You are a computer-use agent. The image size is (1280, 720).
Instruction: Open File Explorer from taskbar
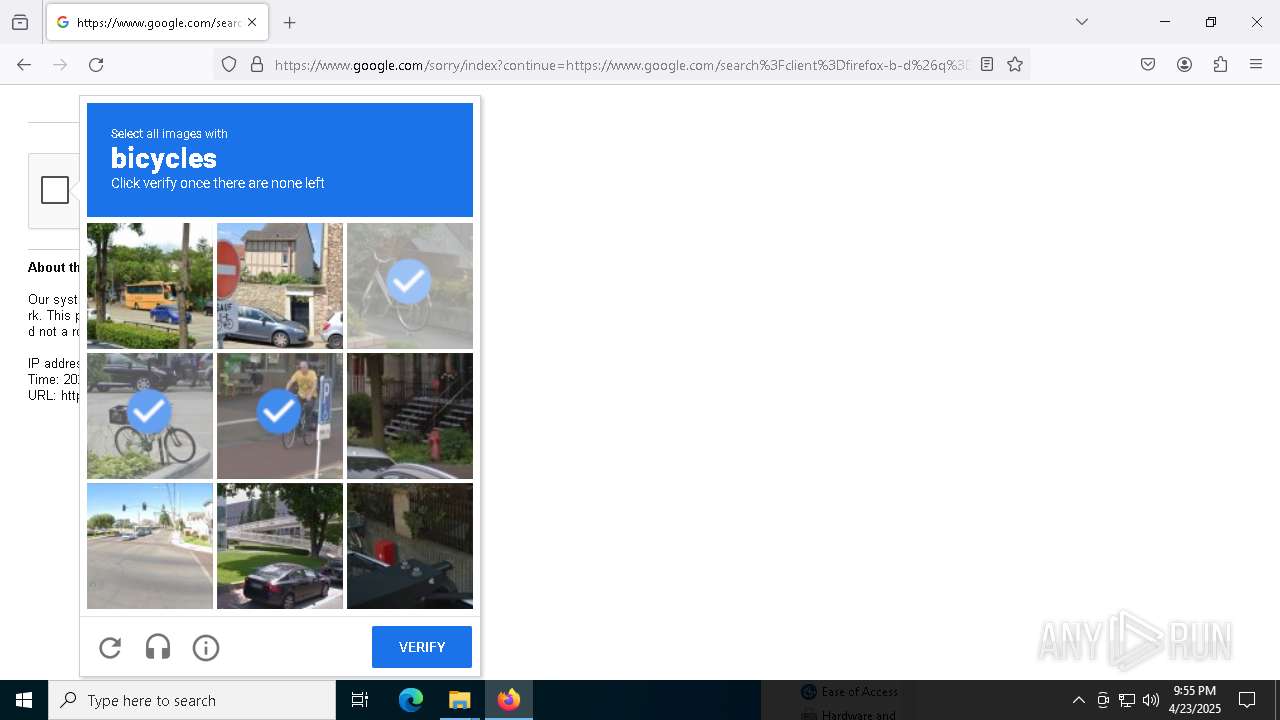point(459,700)
